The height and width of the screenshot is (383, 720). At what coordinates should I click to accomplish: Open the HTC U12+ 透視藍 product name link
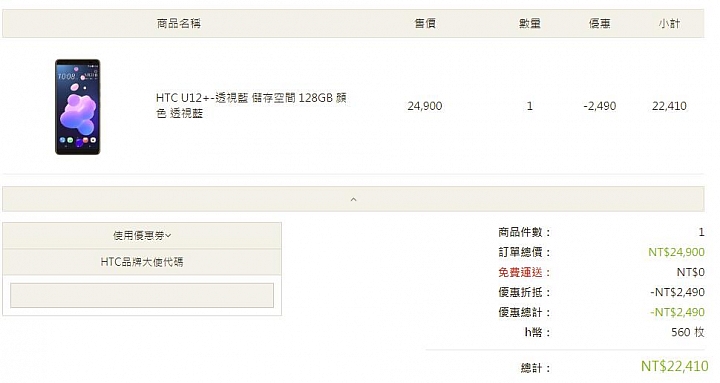coord(251,106)
